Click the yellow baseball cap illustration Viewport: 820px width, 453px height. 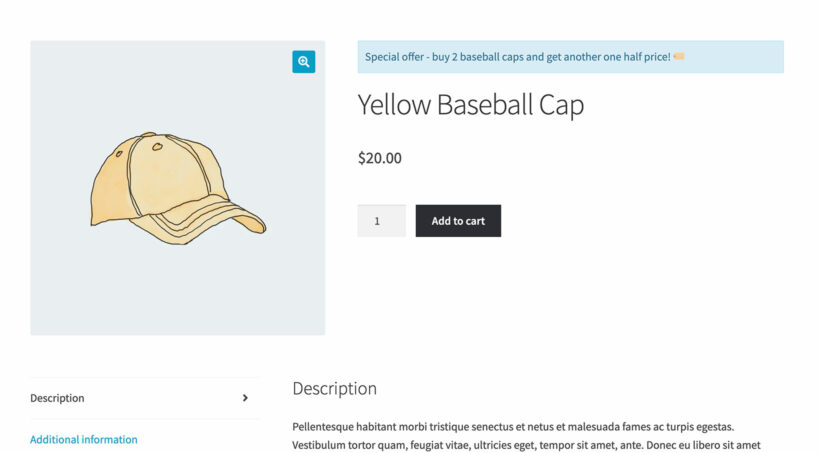coord(177,188)
